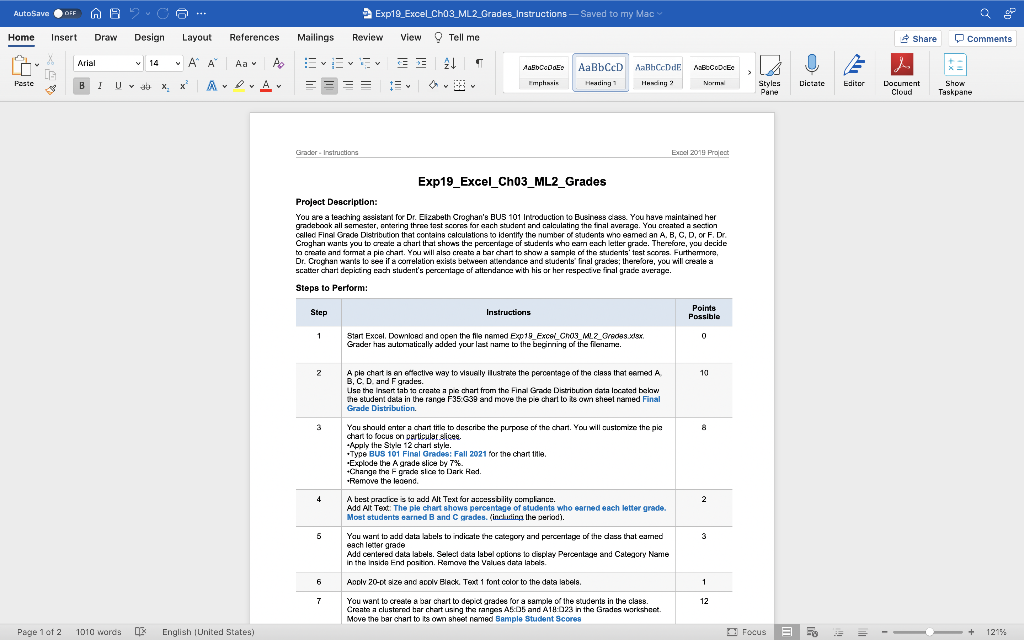Expand multilevel list options arrow
This screenshot has height=640, width=1024.
377,64
